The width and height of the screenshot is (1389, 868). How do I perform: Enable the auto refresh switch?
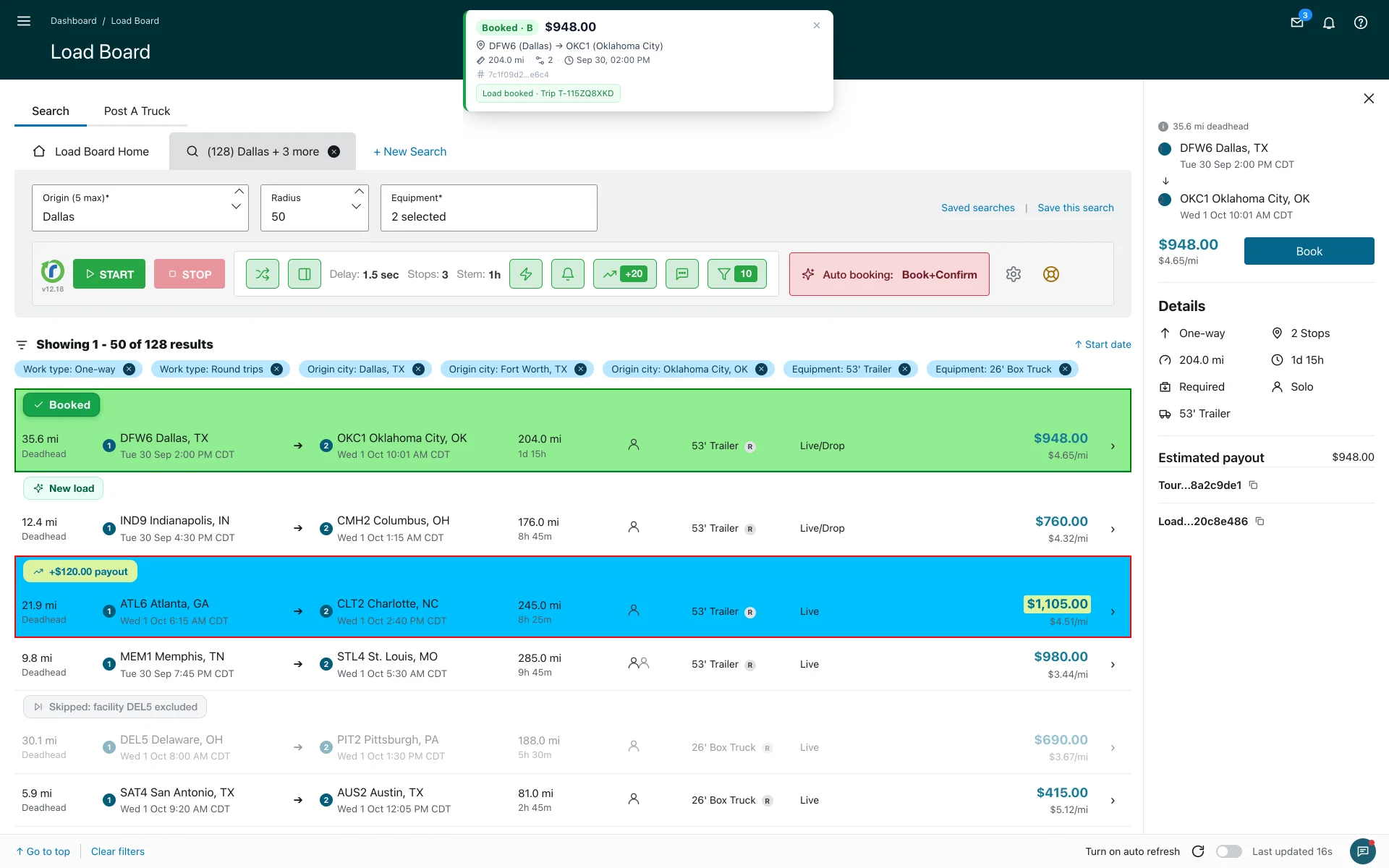click(1229, 851)
